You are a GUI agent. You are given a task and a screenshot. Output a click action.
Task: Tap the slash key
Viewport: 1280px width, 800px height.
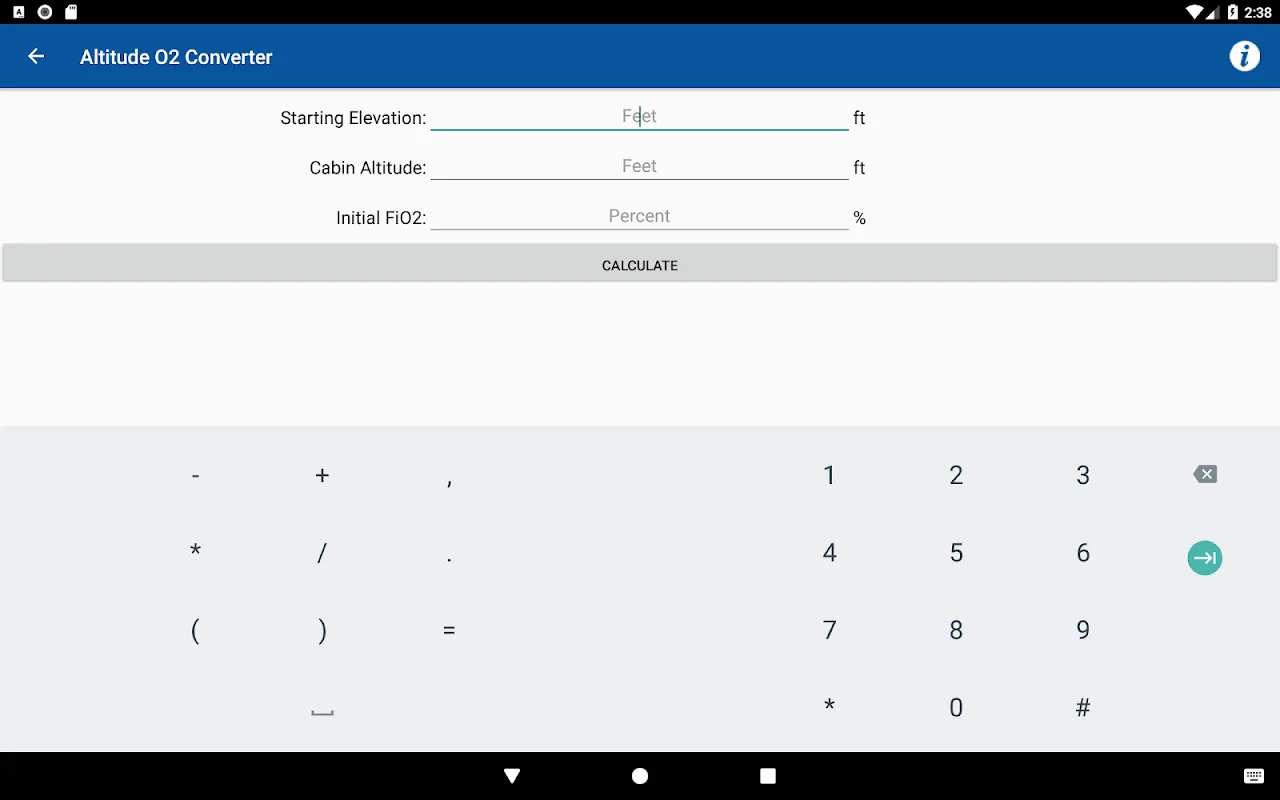322,553
